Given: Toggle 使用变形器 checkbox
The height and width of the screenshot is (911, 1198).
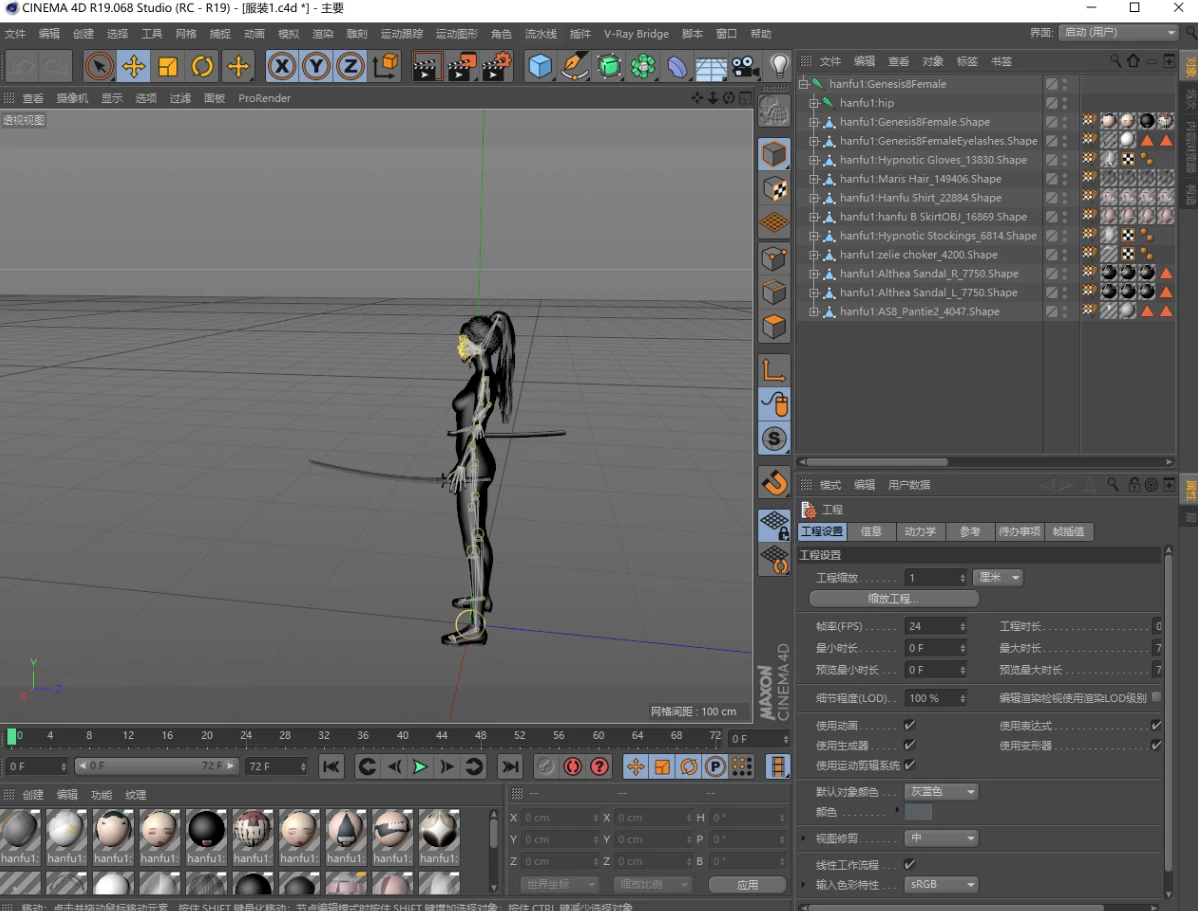Looking at the screenshot, I should click(1156, 744).
